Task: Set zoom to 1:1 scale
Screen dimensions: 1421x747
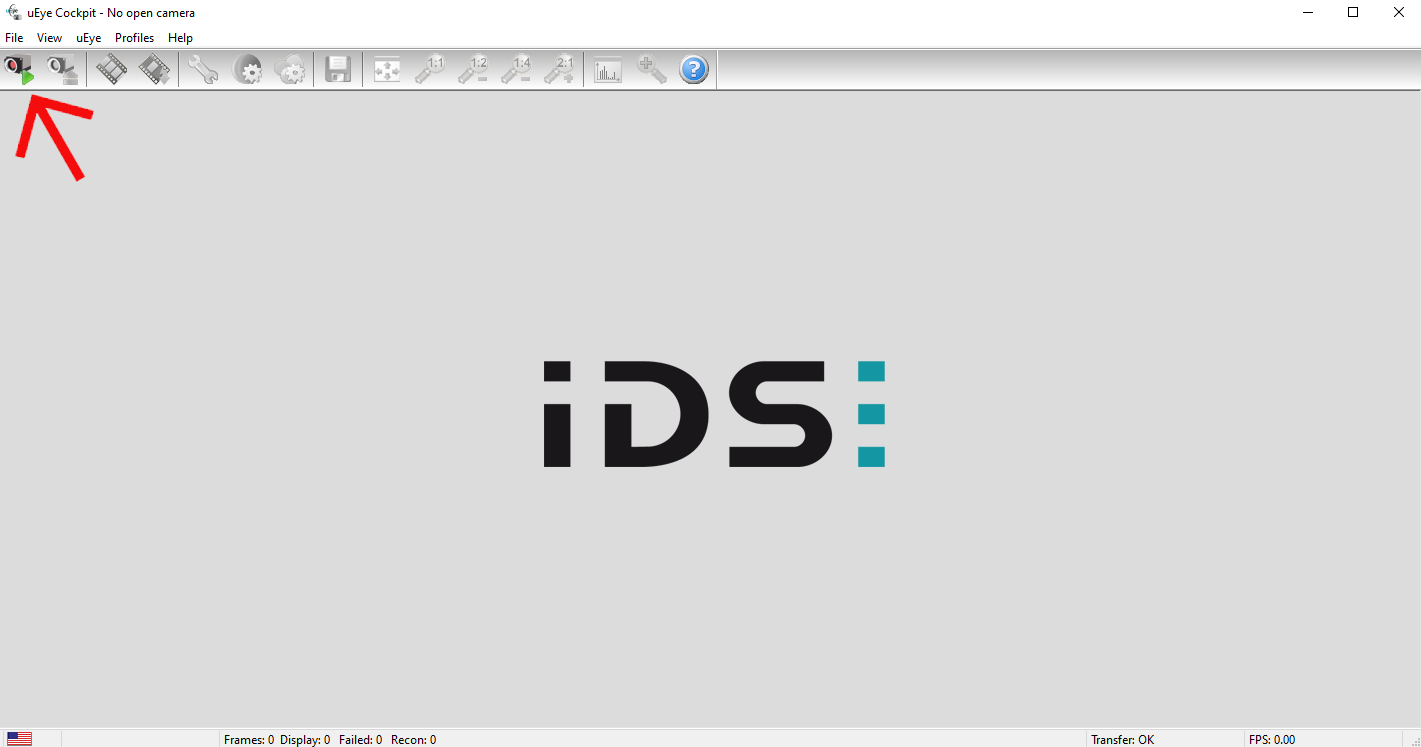Action: pyautogui.click(x=430, y=69)
